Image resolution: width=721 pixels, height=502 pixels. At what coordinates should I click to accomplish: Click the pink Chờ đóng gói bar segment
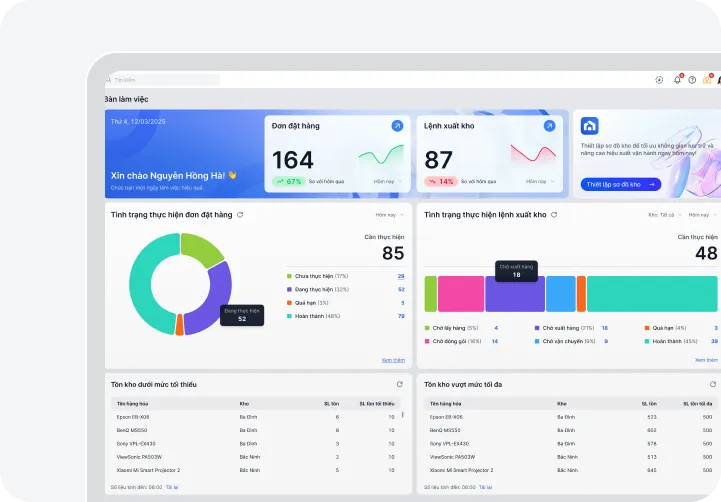click(x=461, y=294)
